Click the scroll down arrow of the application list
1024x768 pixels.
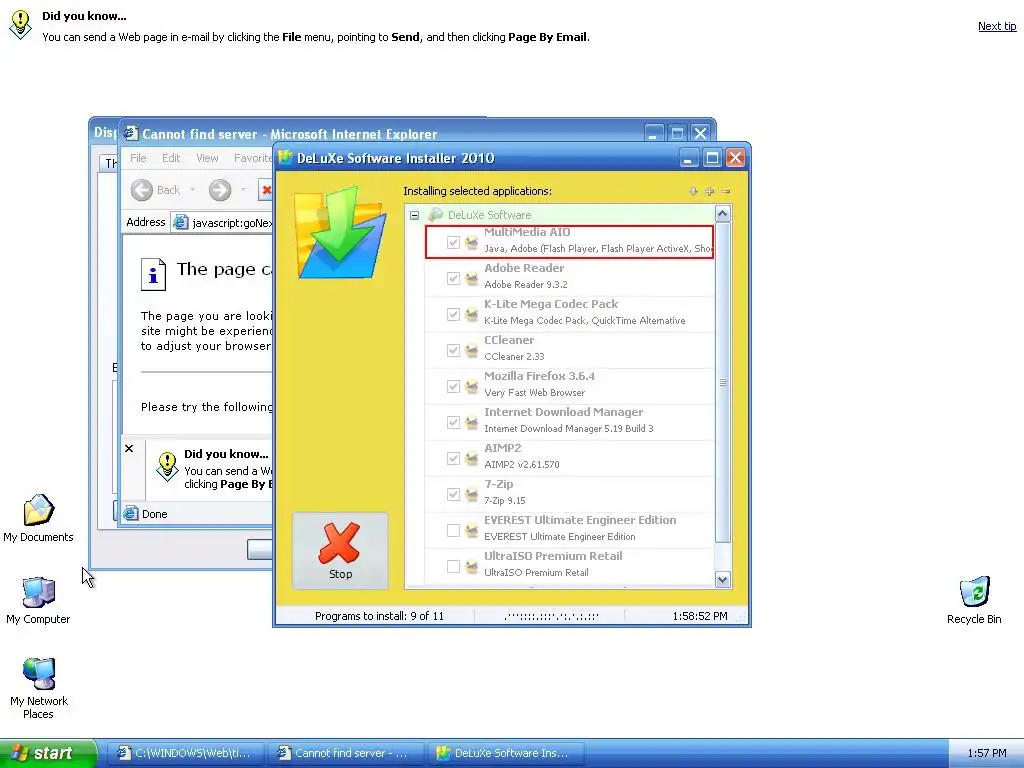722,579
